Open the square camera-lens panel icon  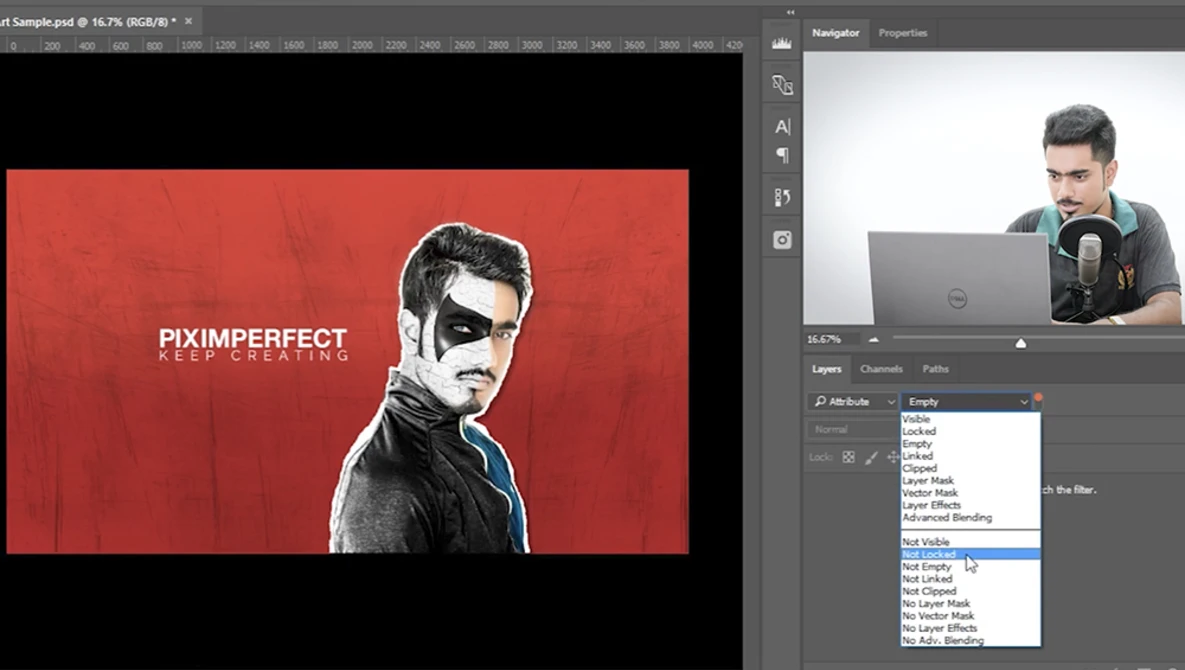[x=782, y=240]
